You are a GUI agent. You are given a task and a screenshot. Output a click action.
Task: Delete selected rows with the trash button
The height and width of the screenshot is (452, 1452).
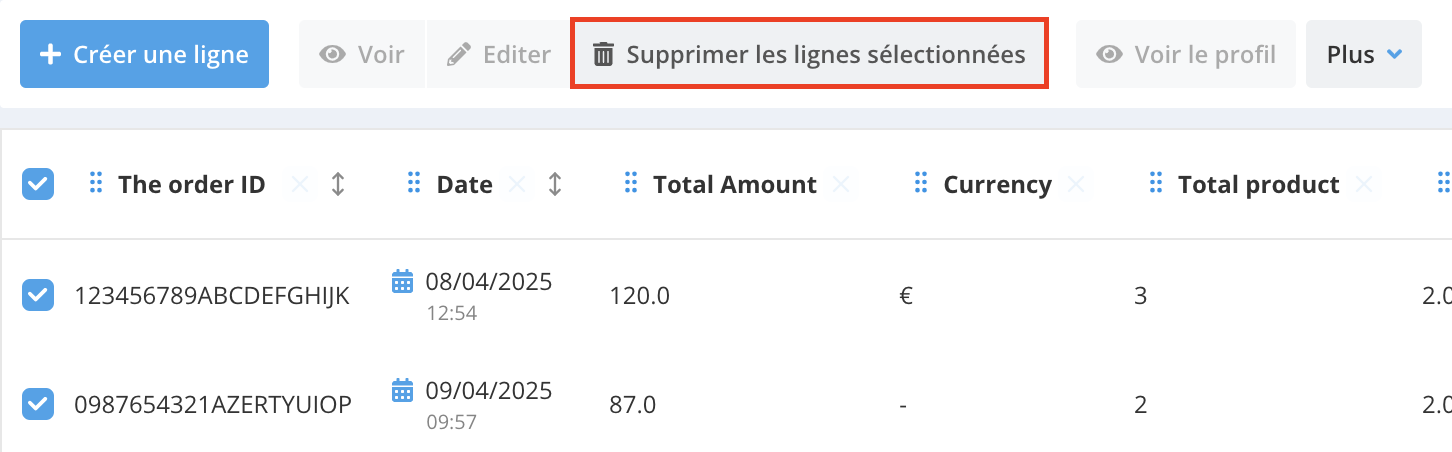click(808, 54)
